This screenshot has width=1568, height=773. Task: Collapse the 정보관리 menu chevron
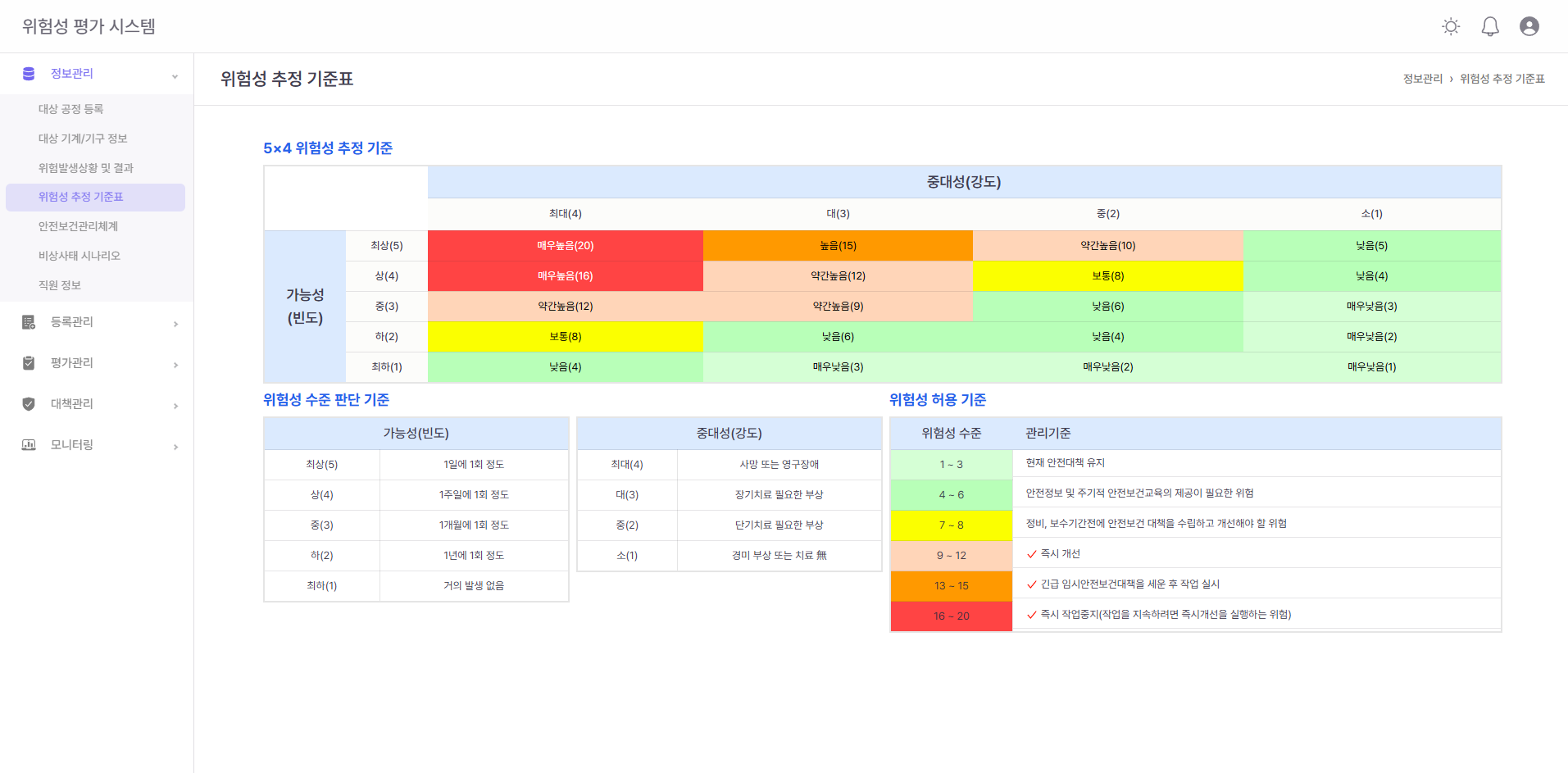click(x=175, y=76)
